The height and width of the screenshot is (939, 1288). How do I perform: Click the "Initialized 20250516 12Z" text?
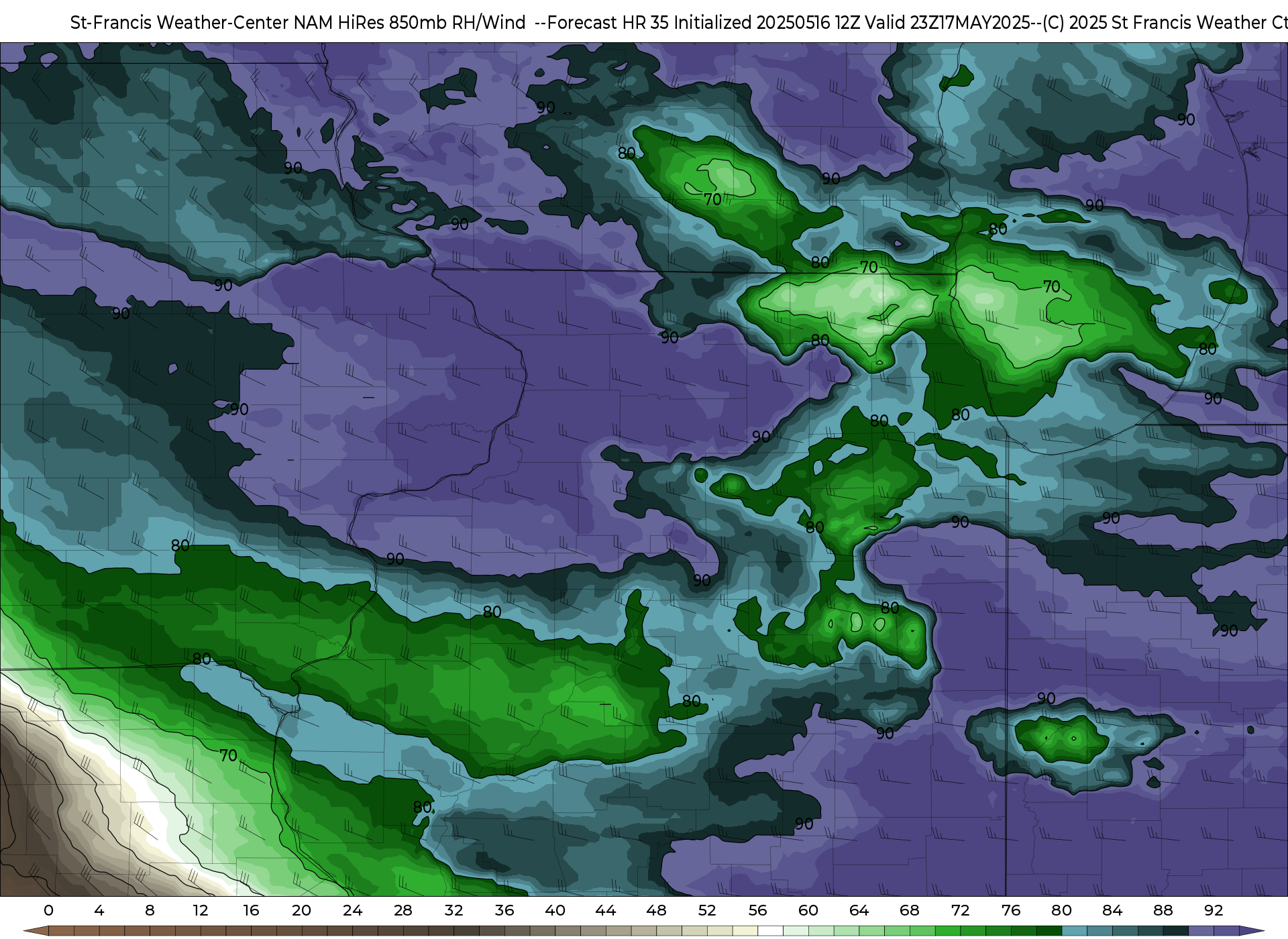click(766, 23)
